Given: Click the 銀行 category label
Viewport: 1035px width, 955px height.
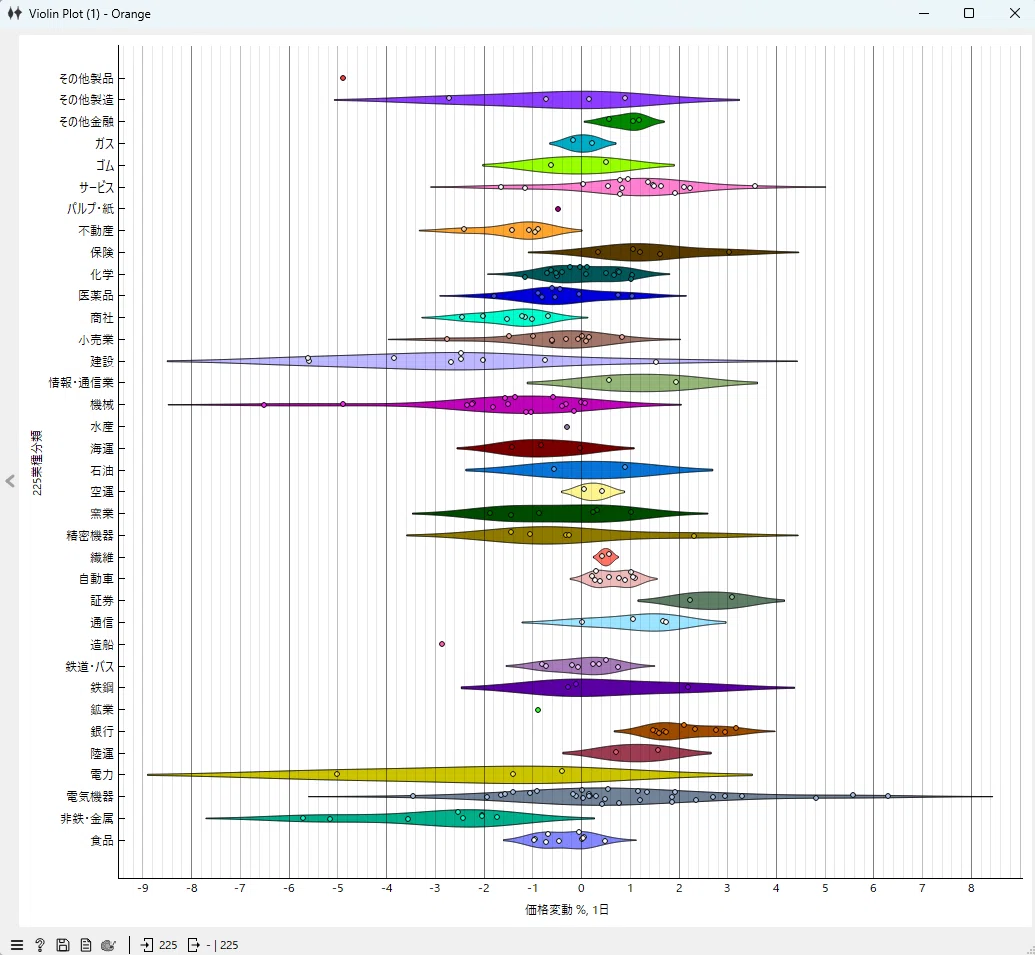Looking at the screenshot, I should tap(102, 731).
